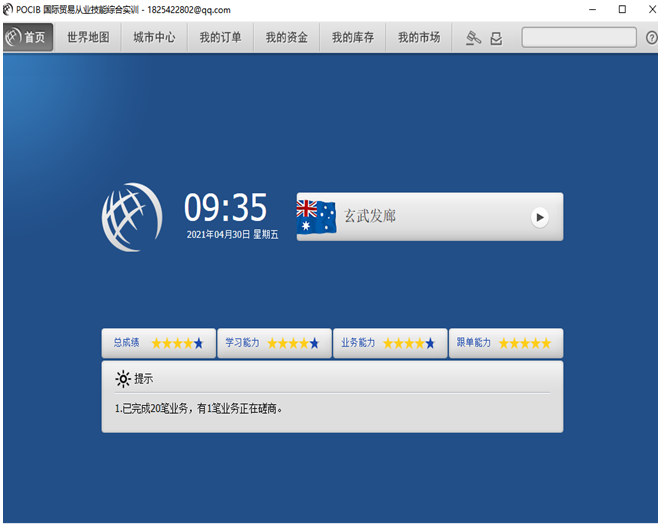Click the 总成绩 rating button
The width and height of the screenshot is (658, 524).
158,343
